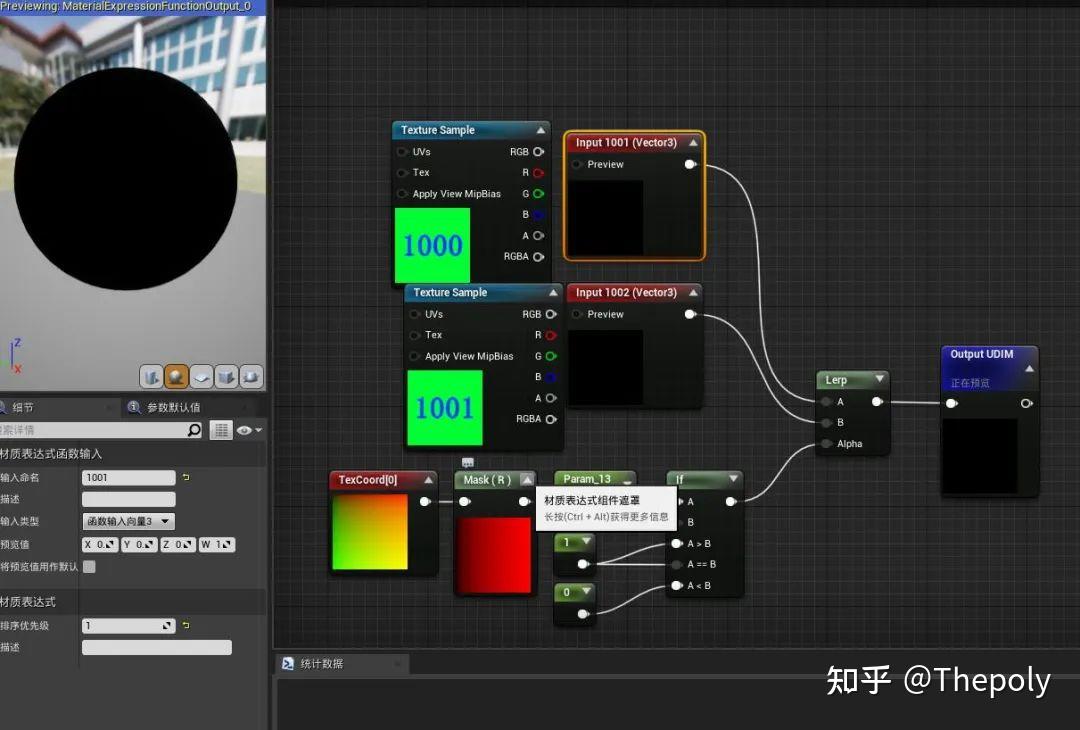Image resolution: width=1080 pixels, height=730 pixels.
Task: Click revert arrow next to input name 1001
Action: click(x=185, y=477)
